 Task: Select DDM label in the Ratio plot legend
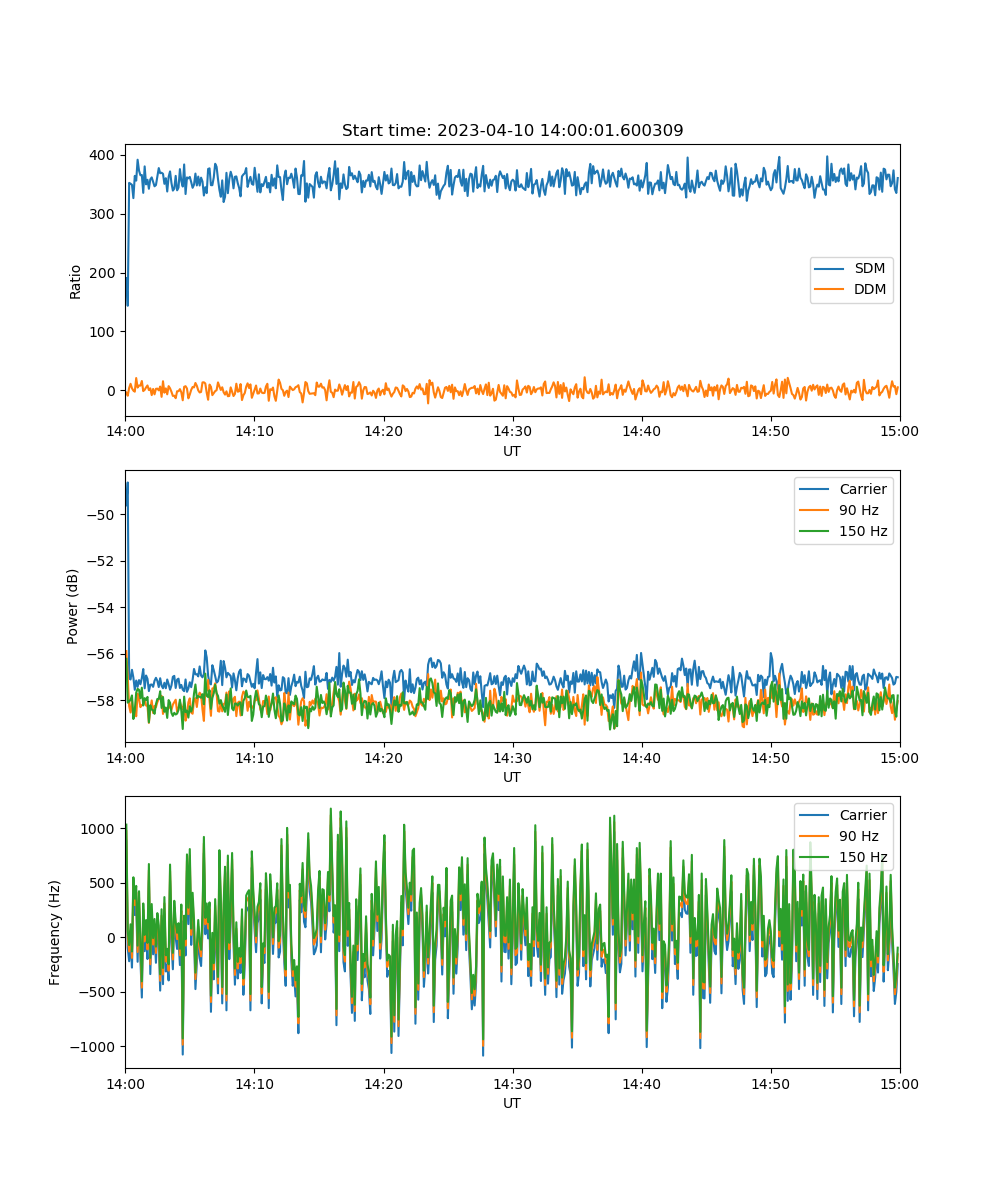(869, 290)
